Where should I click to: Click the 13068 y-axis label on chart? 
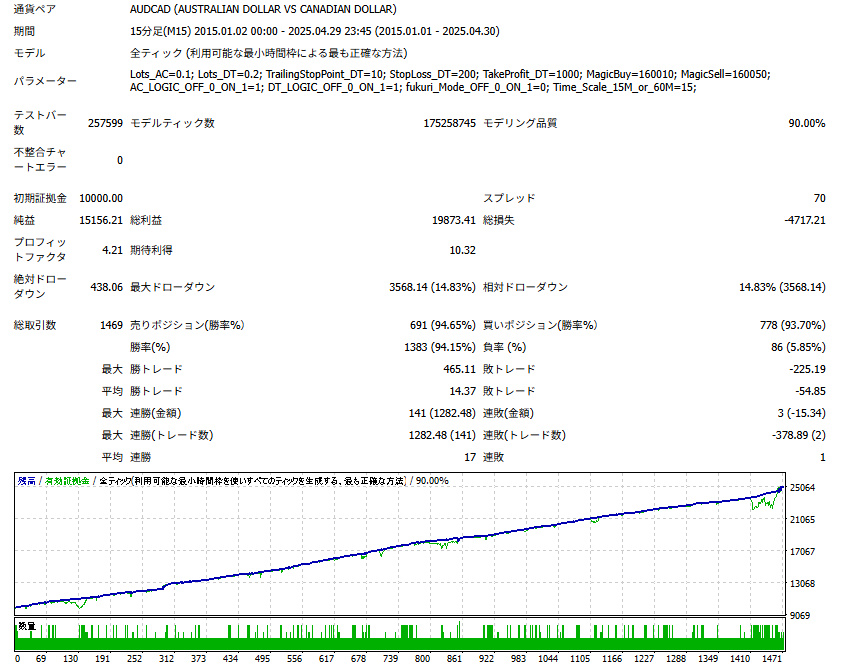click(802, 583)
